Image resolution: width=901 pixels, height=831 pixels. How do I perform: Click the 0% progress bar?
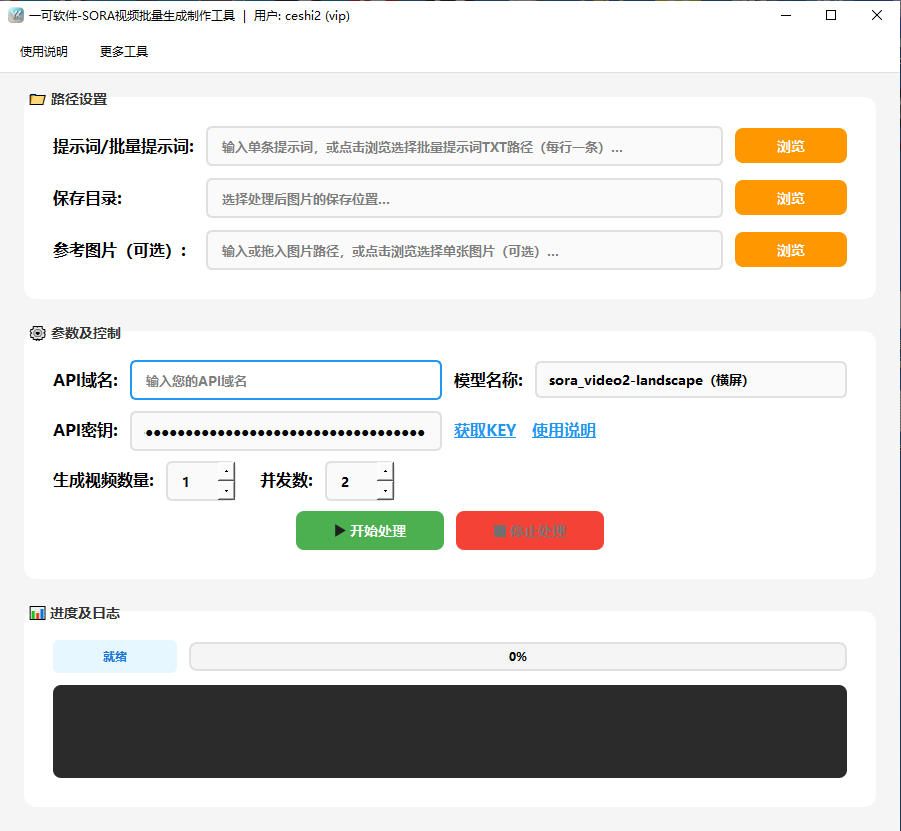pos(517,657)
